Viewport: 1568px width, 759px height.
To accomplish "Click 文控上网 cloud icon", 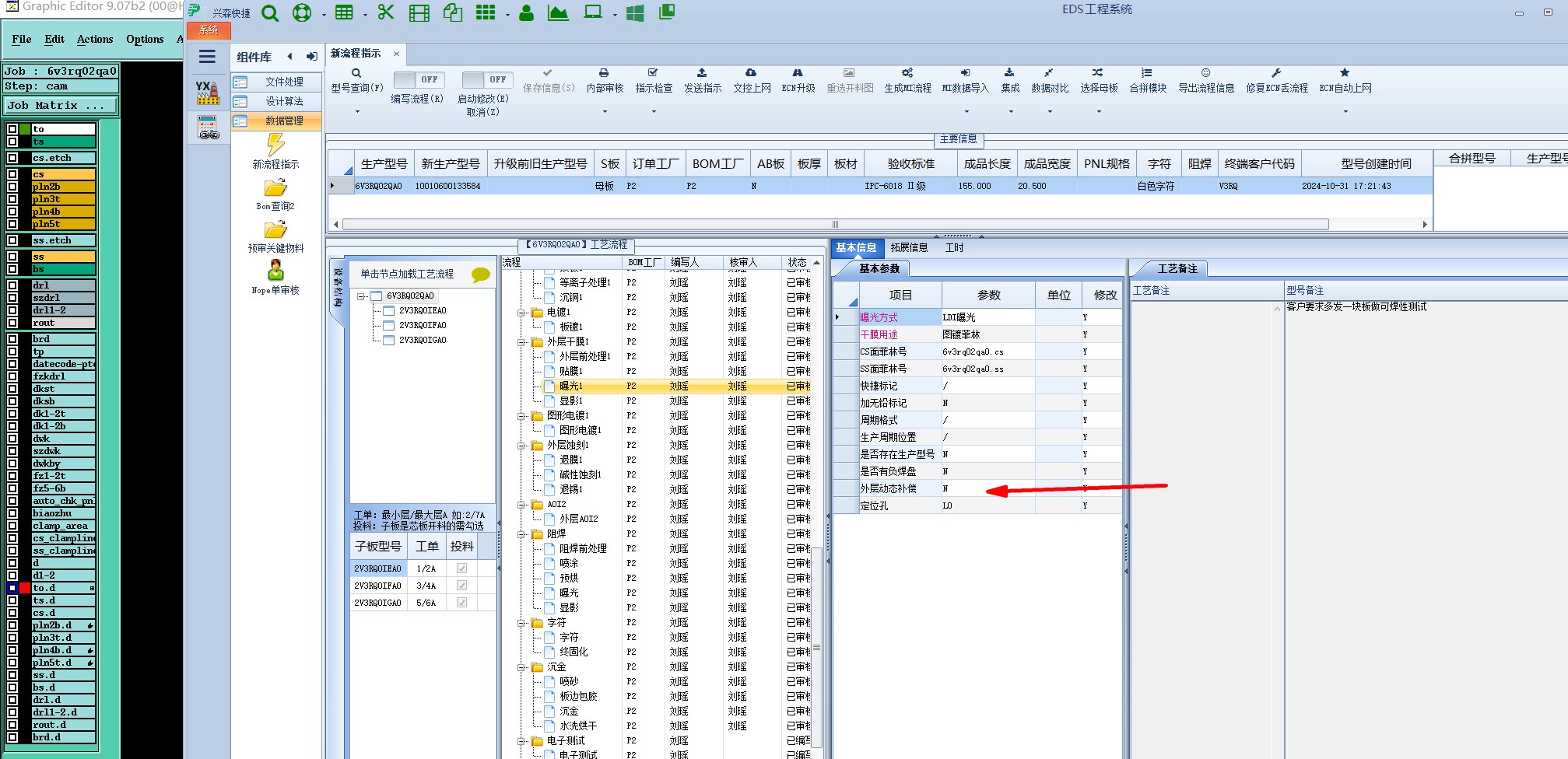I will pyautogui.click(x=751, y=72).
